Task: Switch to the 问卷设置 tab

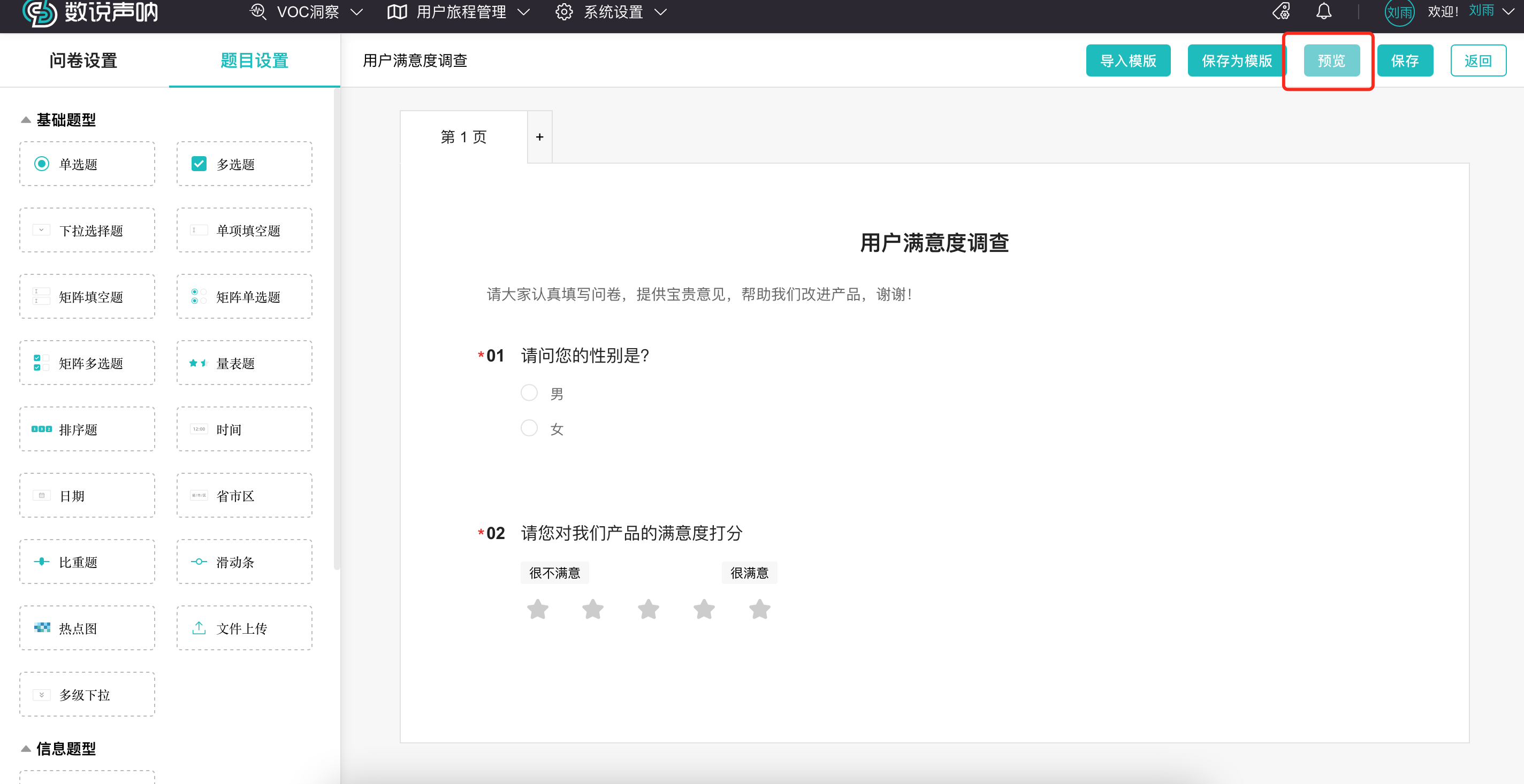Action: [83, 60]
